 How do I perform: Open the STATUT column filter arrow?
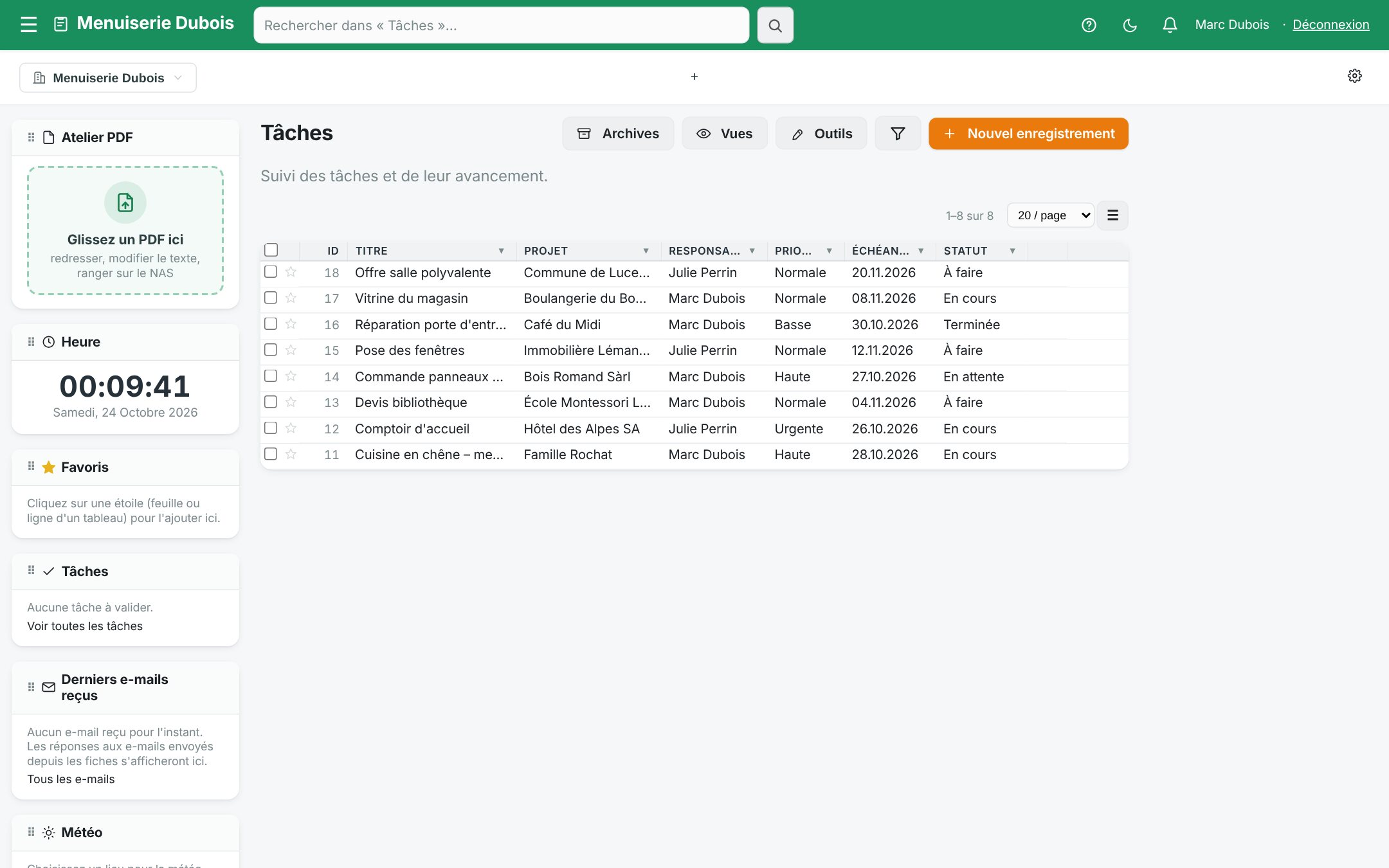click(1012, 251)
